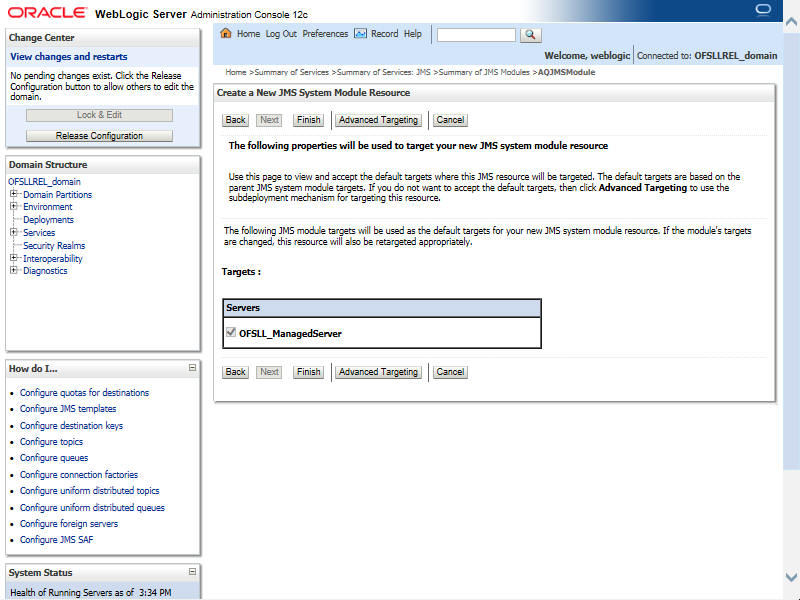Open the OFSLLREL_domain tree root
Image resolution: width=800 pixels, height=600 pixels.
click(44, 182)
